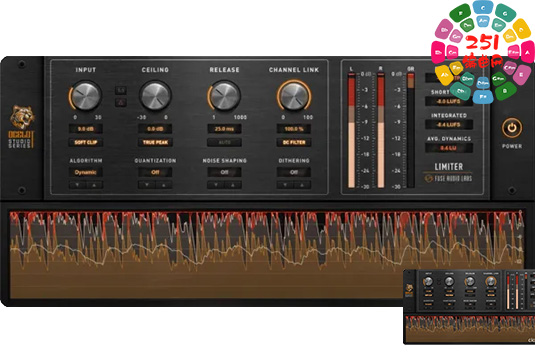The height and width of the screenshot is (363, 535).
Task: Click the LIMITER title text
Action: click(448, 167)
